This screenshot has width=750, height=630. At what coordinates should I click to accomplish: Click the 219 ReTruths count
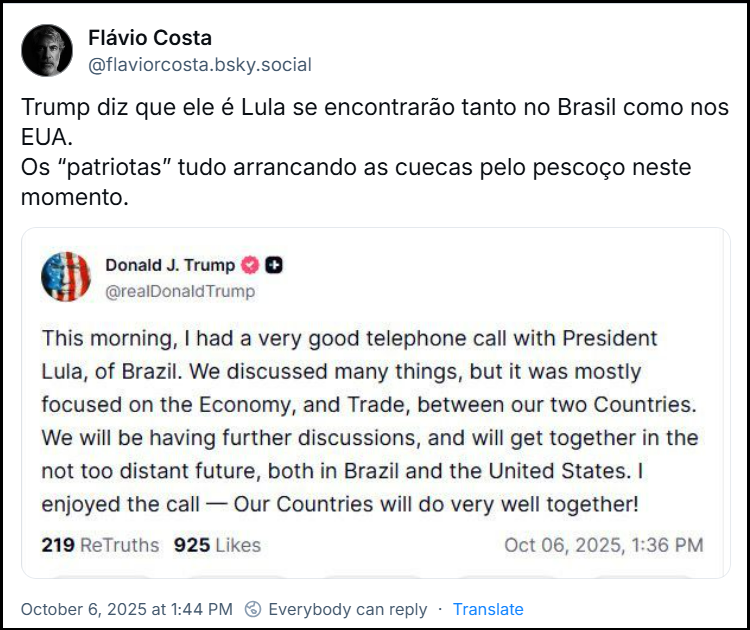pyautogui.click(x=100, y=545)
